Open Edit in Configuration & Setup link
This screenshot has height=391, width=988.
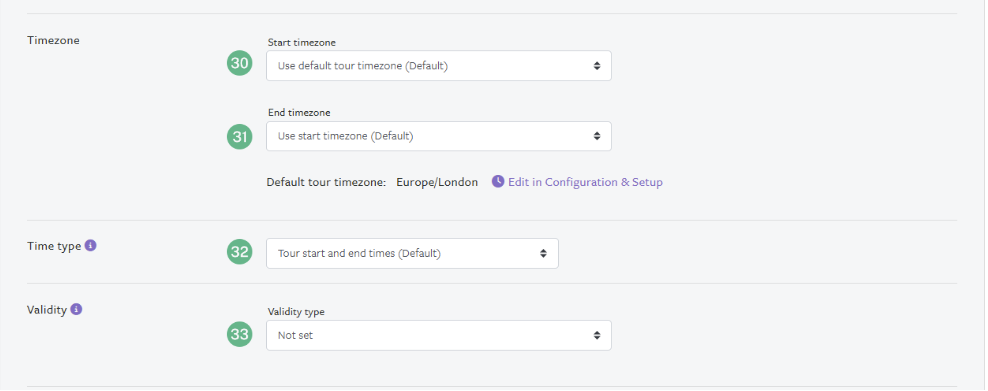coord(585,182)
